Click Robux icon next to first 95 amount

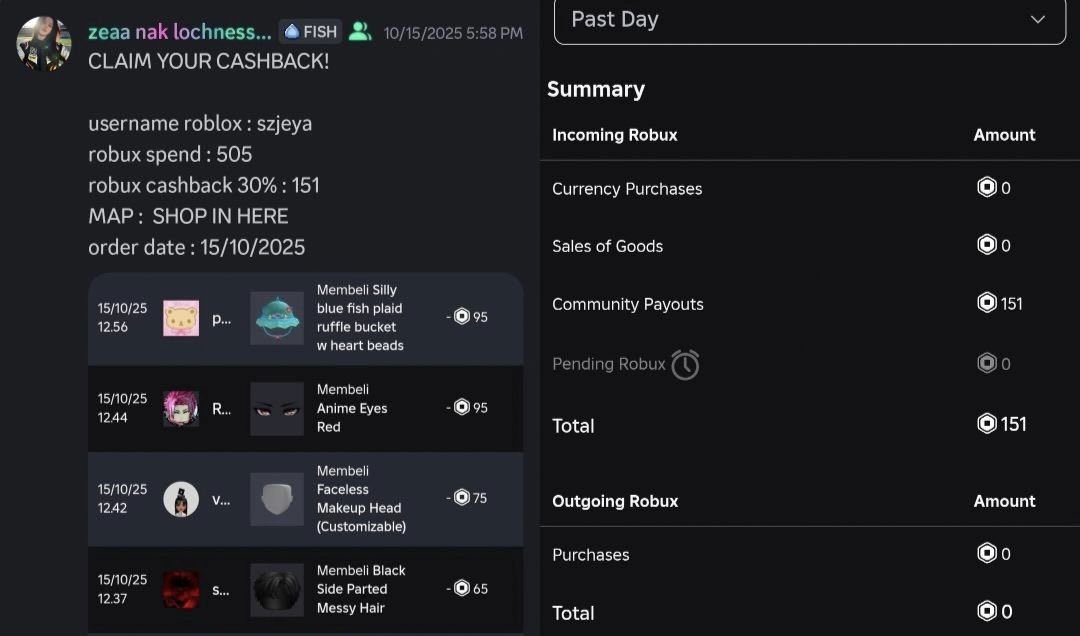point(462,316)
